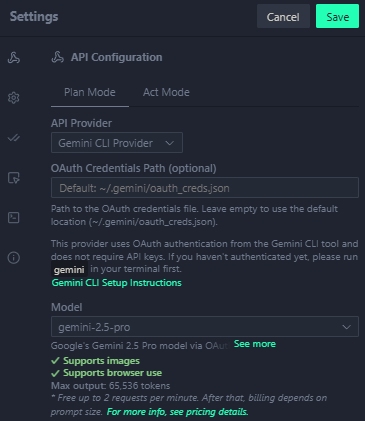Open General settings via the gear icon
Viewport: 365px width, 421px height.
14,98
